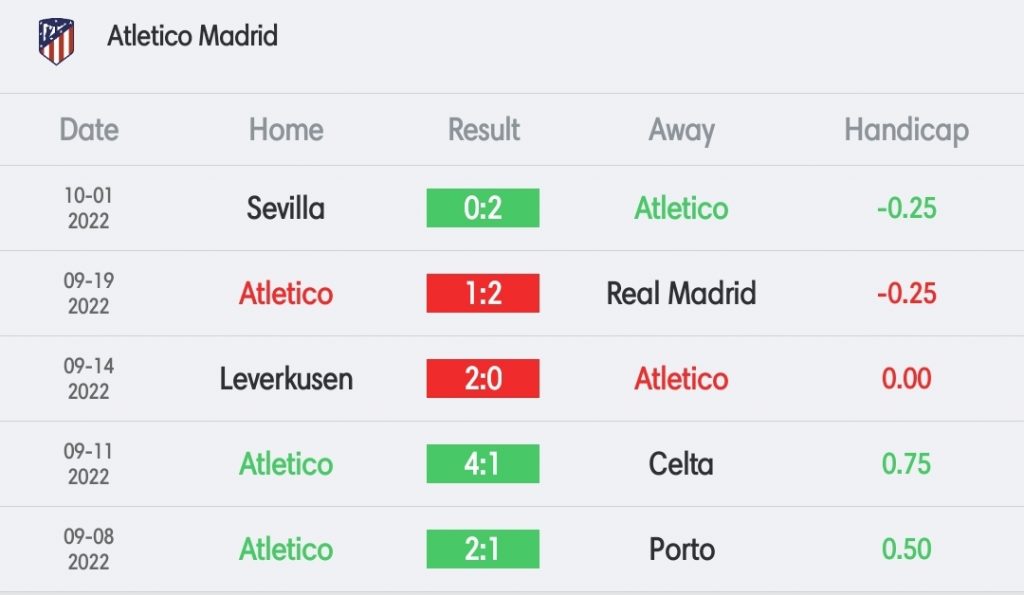1024x595 pixels.
Task: Click the green 4:1 result badge
Action: 483,464
